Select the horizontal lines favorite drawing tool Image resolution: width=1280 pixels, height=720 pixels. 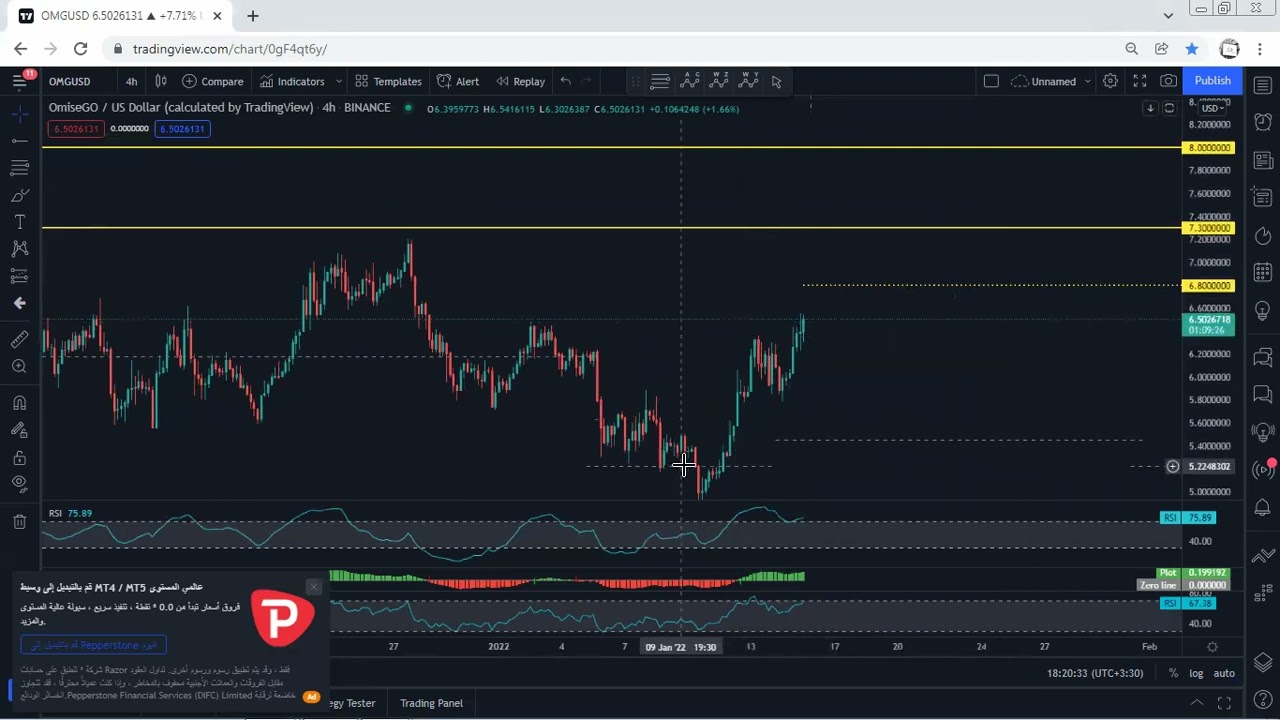[660, 81]
